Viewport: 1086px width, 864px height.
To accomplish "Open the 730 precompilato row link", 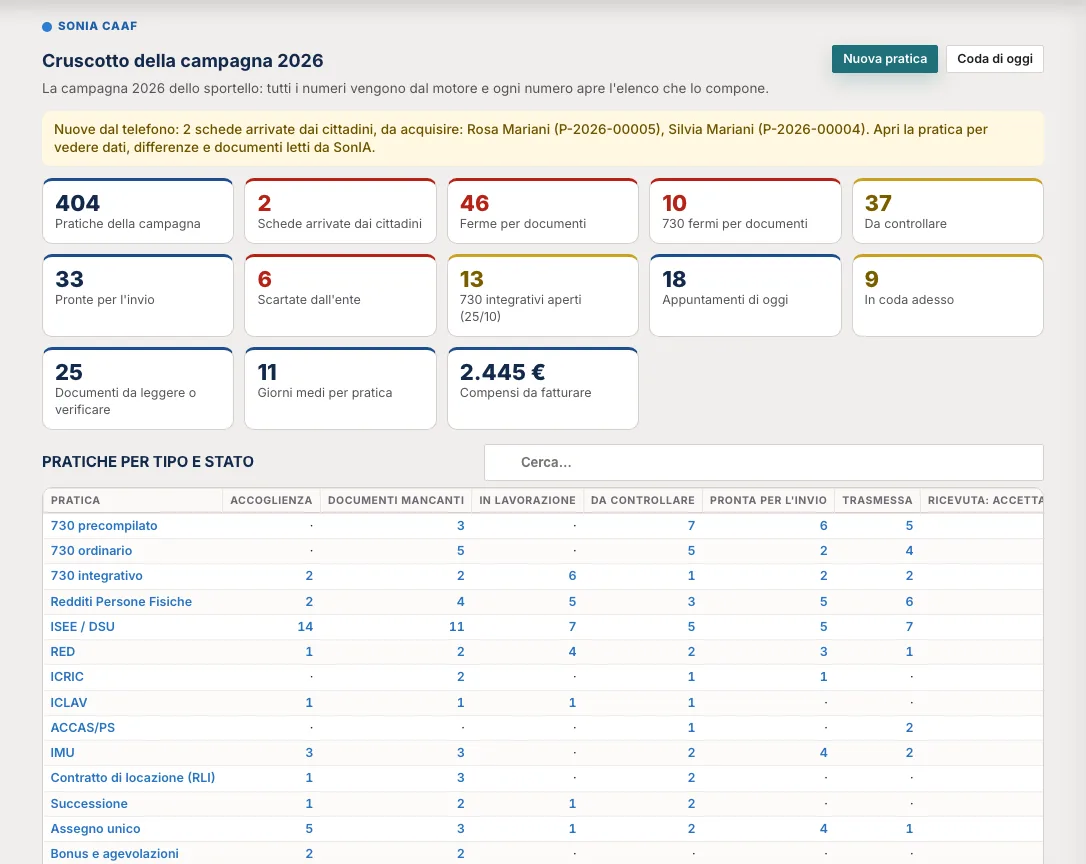I will click(x=104, y=526).
